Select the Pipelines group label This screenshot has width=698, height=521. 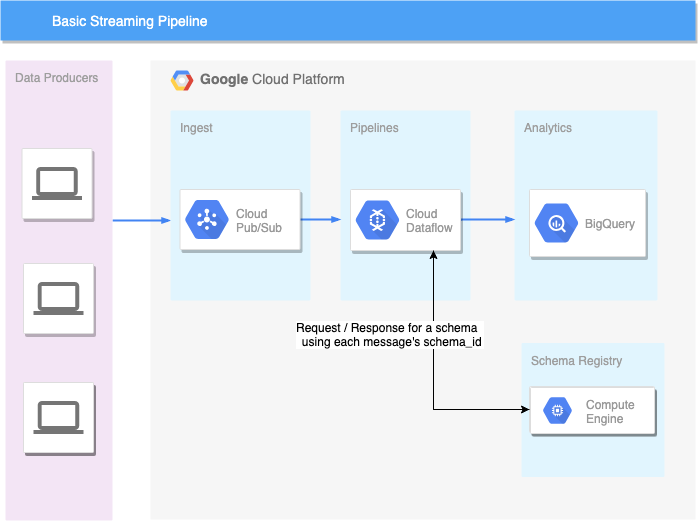[x=374, y=128]
